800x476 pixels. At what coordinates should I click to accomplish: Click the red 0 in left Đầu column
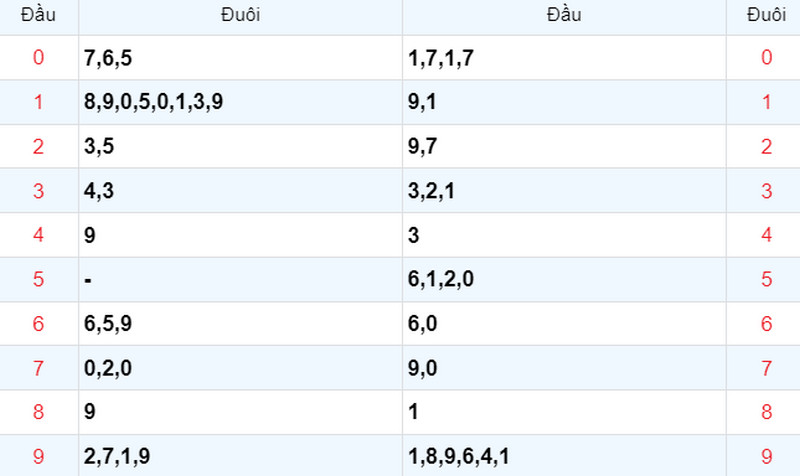coord(38,58)
